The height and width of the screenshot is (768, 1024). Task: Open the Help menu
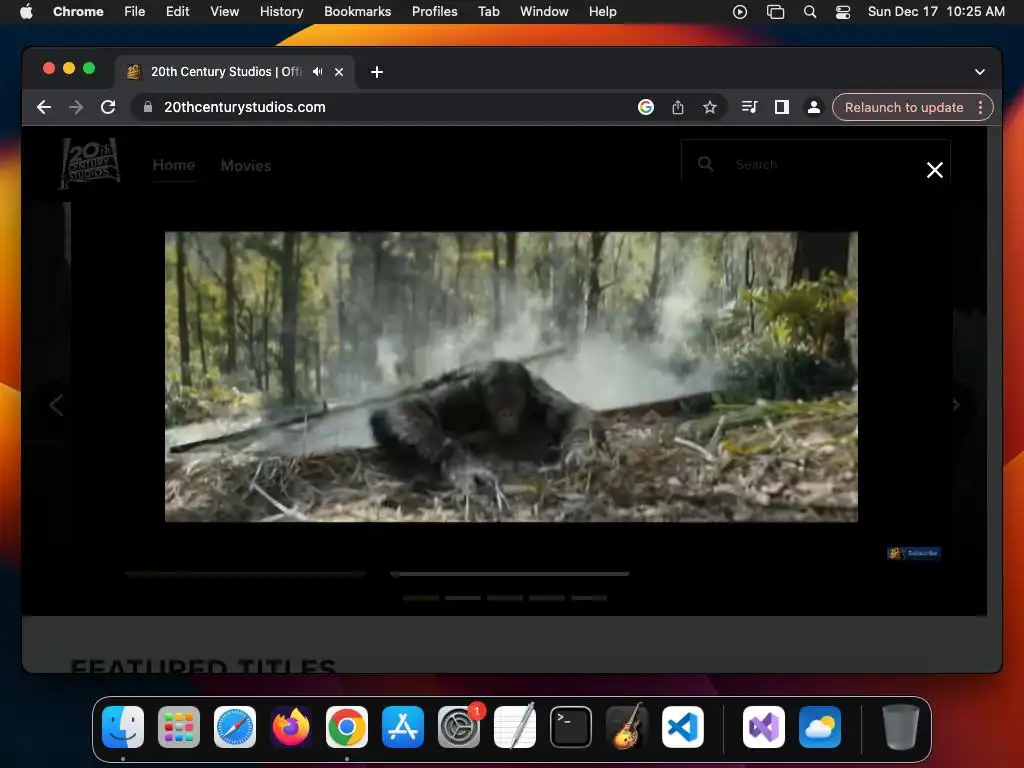(602, 12)
